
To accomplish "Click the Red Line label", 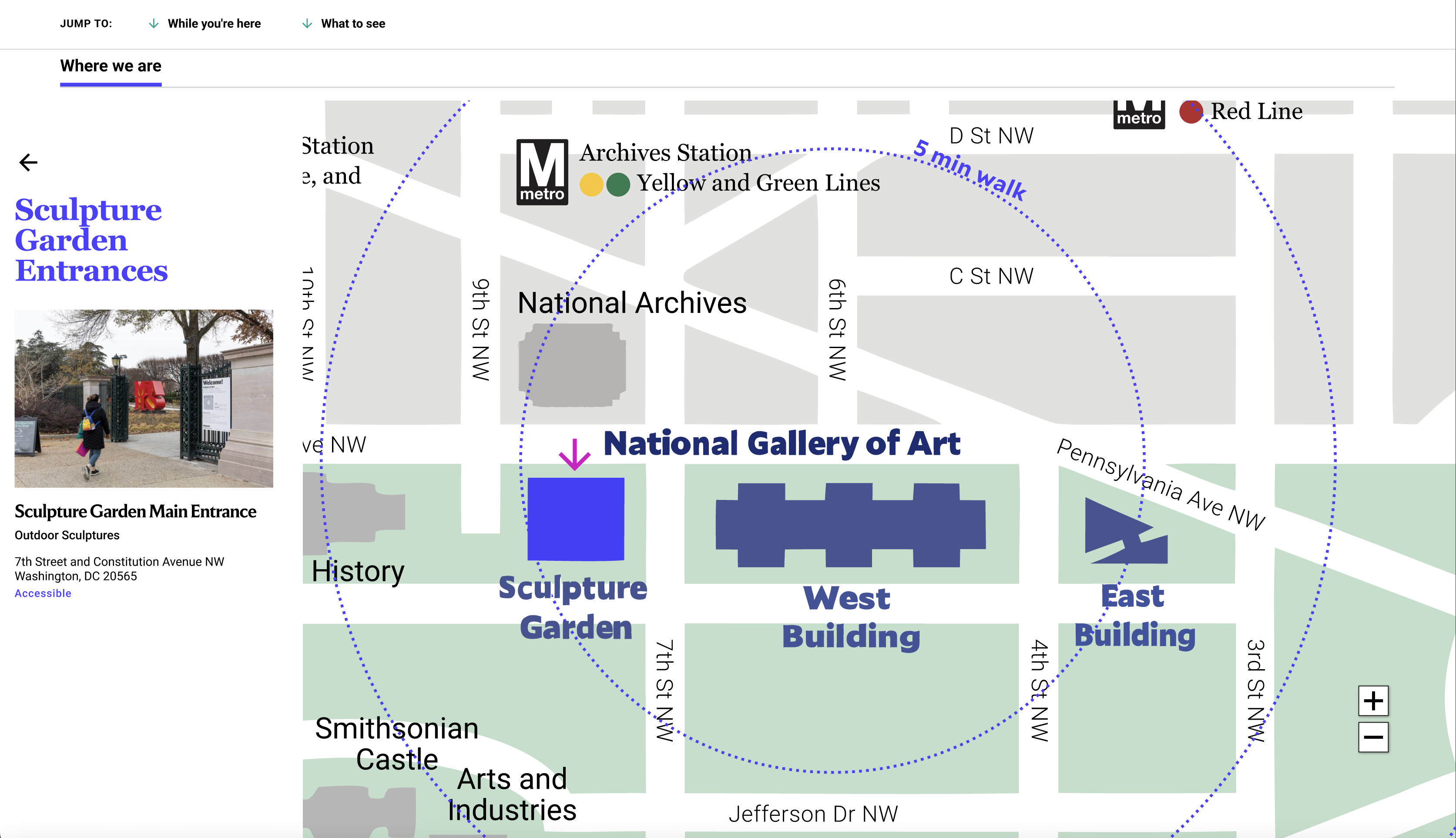I will 1256,111.
